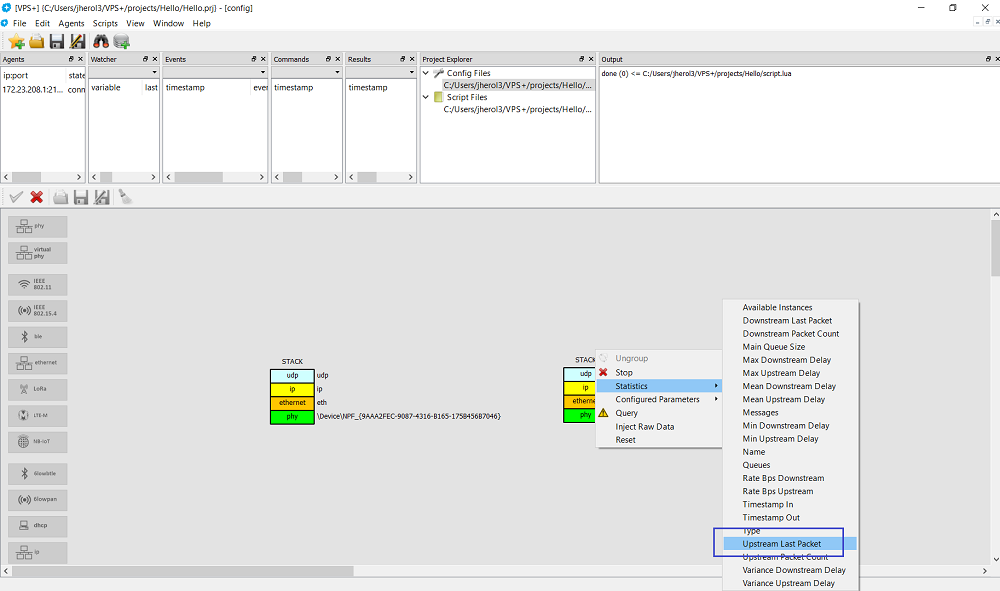Add an IEEE 802.11 block from the palette
Viewport: 1000px width, 591px height.
tap(38, 284)
